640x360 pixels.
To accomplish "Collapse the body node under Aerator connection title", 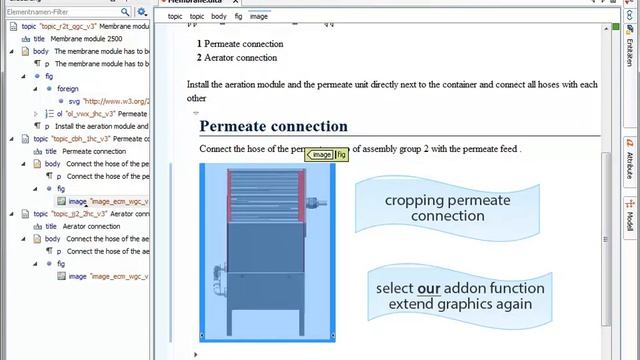I will pyautogui.click(x=23, y=239).
